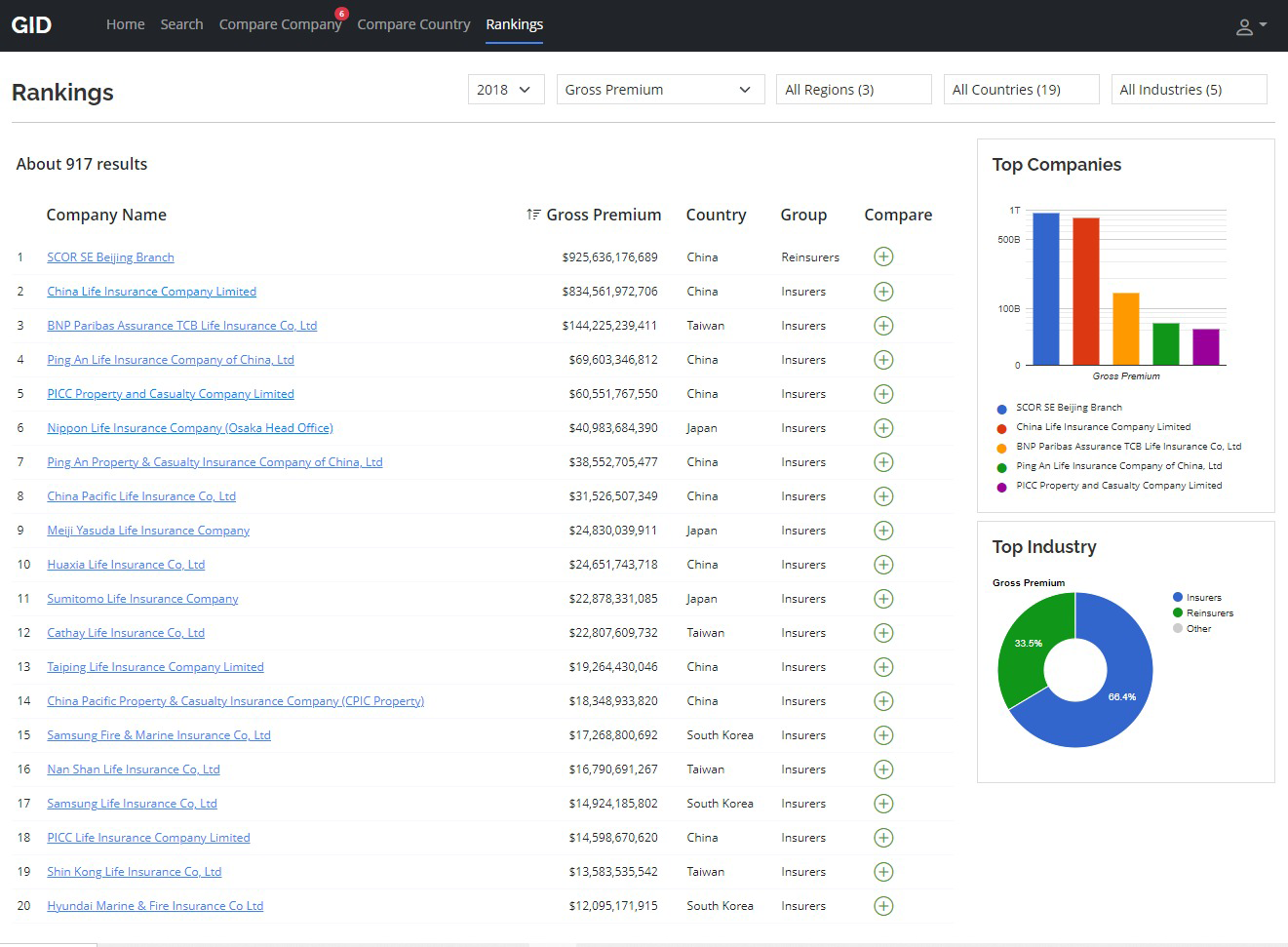The width and height of the screenshot is (1288, 947).
Task: Sort by the Gross Premium column header
Action: 594,215
